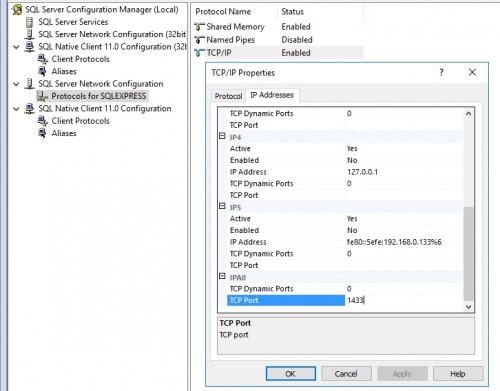
Task: Click the scrollbar up arrow in the properties list
Action: point(468,114)
